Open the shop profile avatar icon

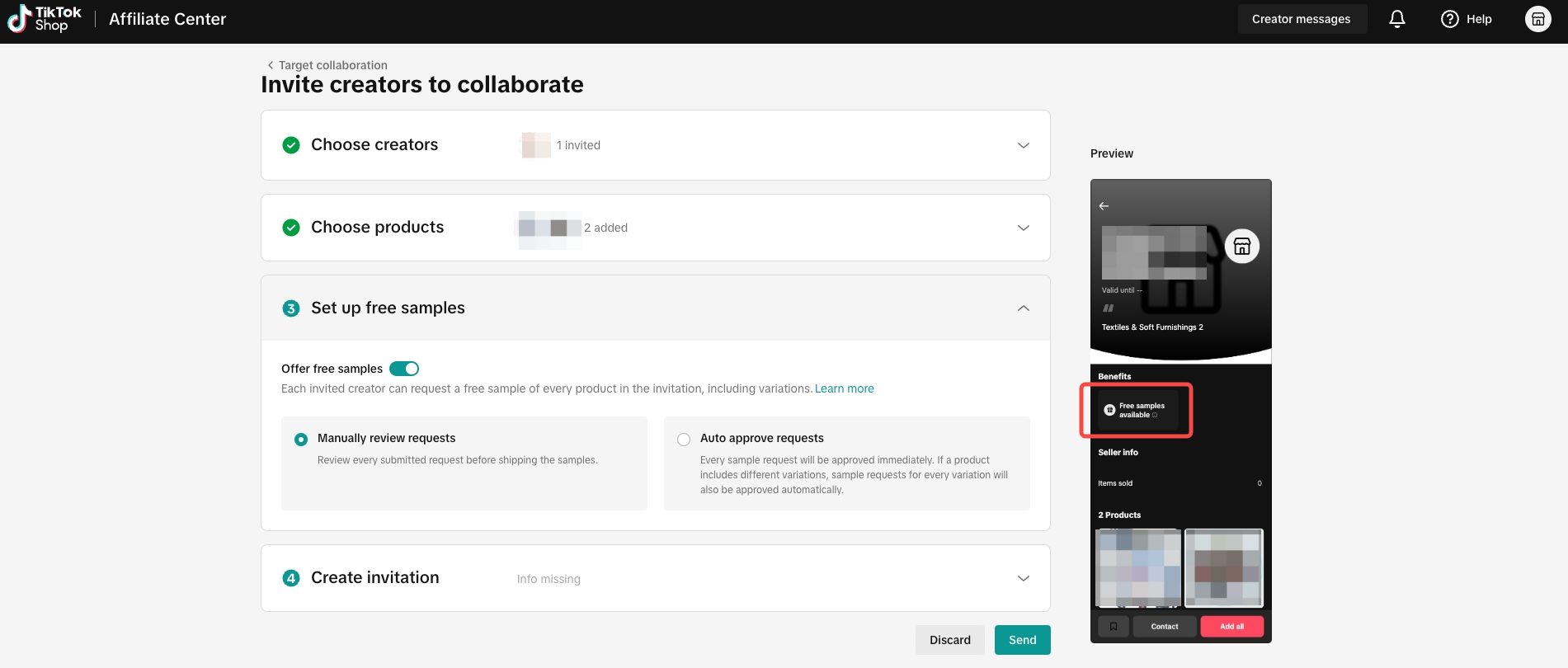click(1538, 19)
